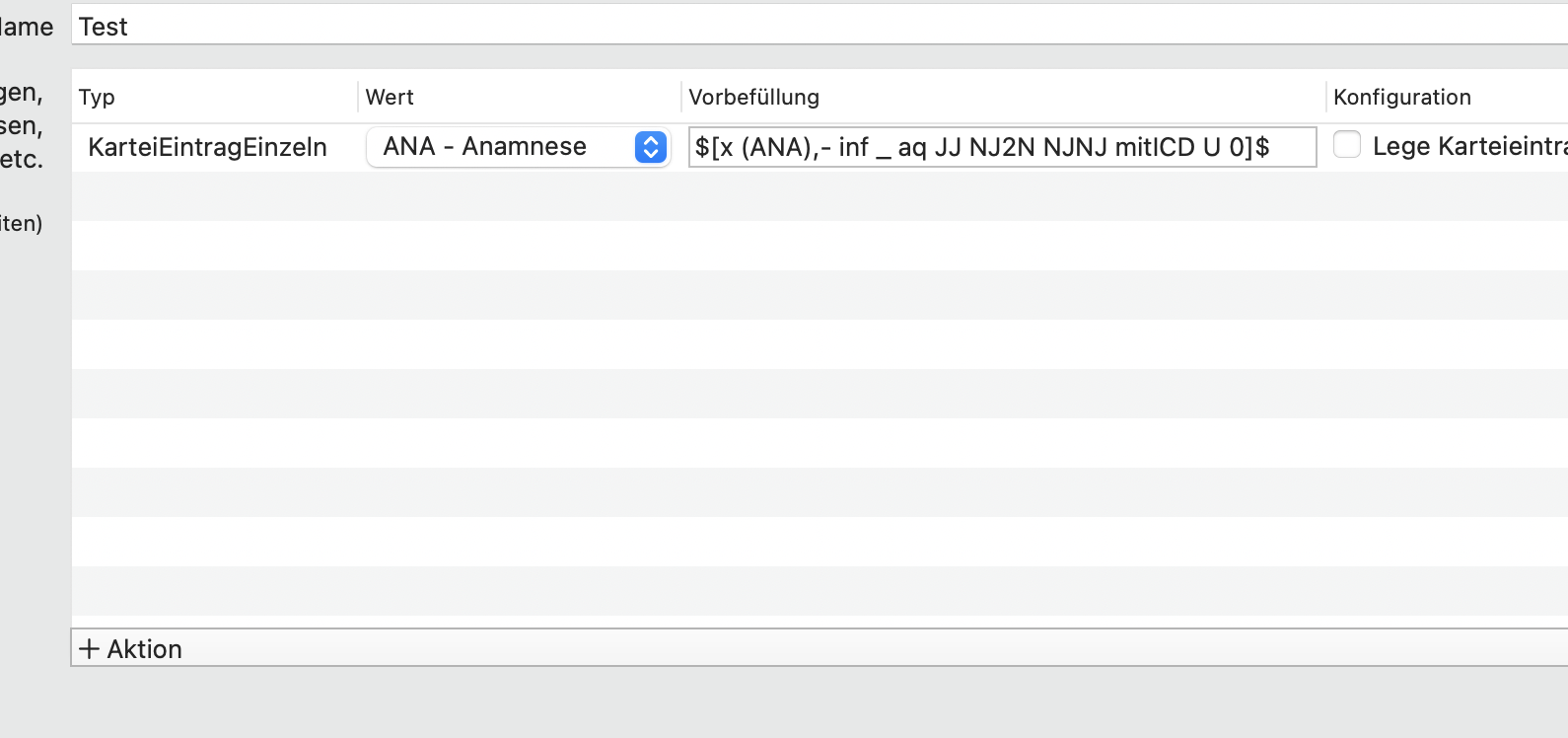Toggle the Lege Karteieintrag checkbox
Image resolution: width=1568 pixels, height=738 pixels.
coord(1347,145)
